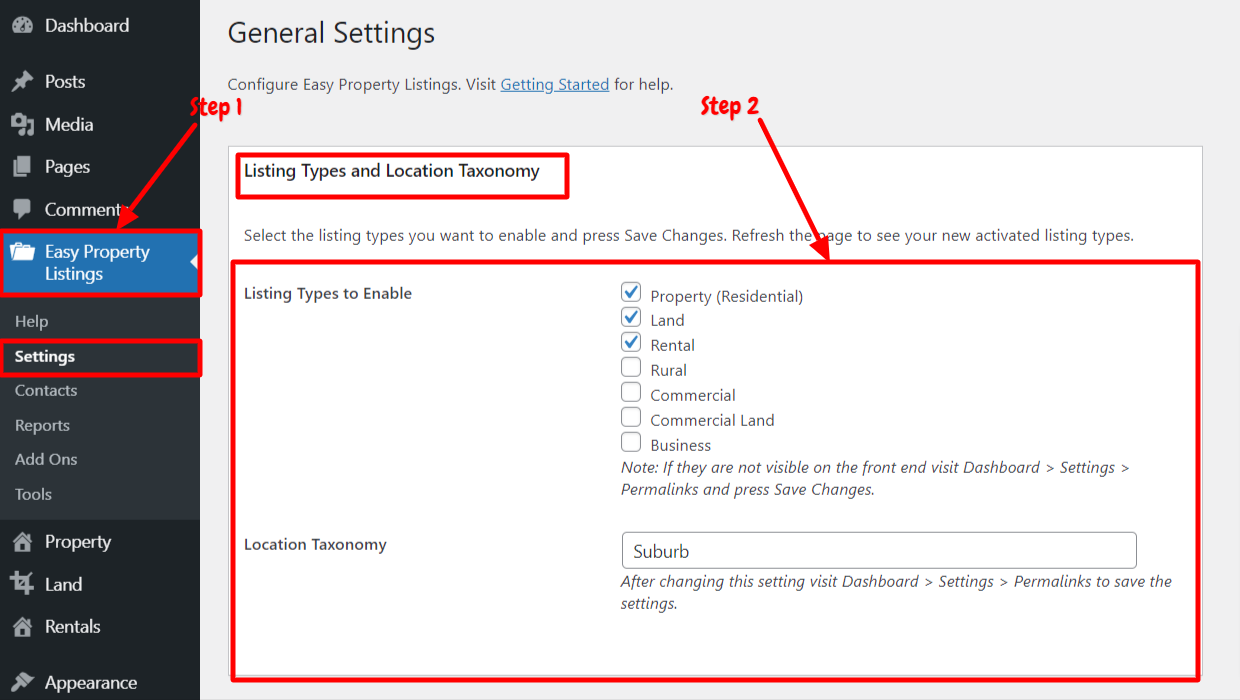Click the Dashboard gauge icon

pyautogui.click(x=22, y=26)
